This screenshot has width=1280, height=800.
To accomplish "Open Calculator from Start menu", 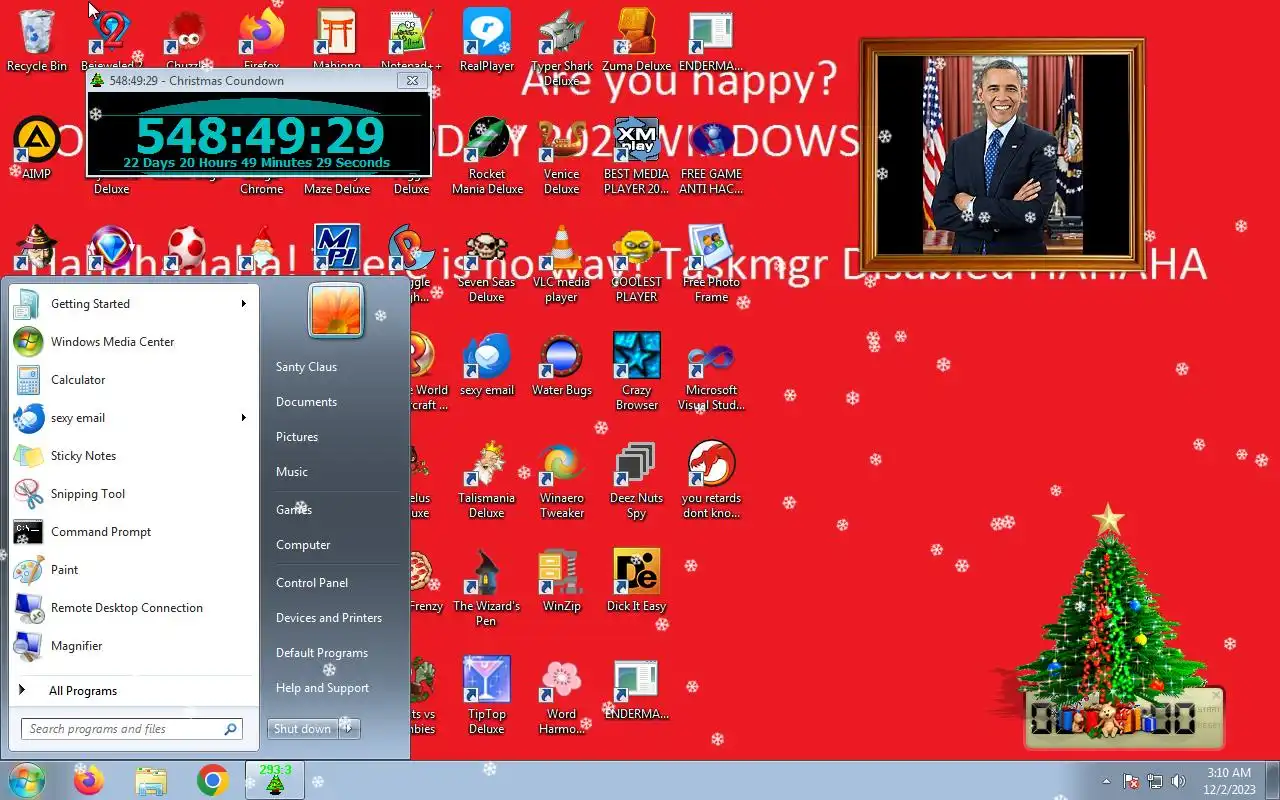I will click(x=134, y=380).
